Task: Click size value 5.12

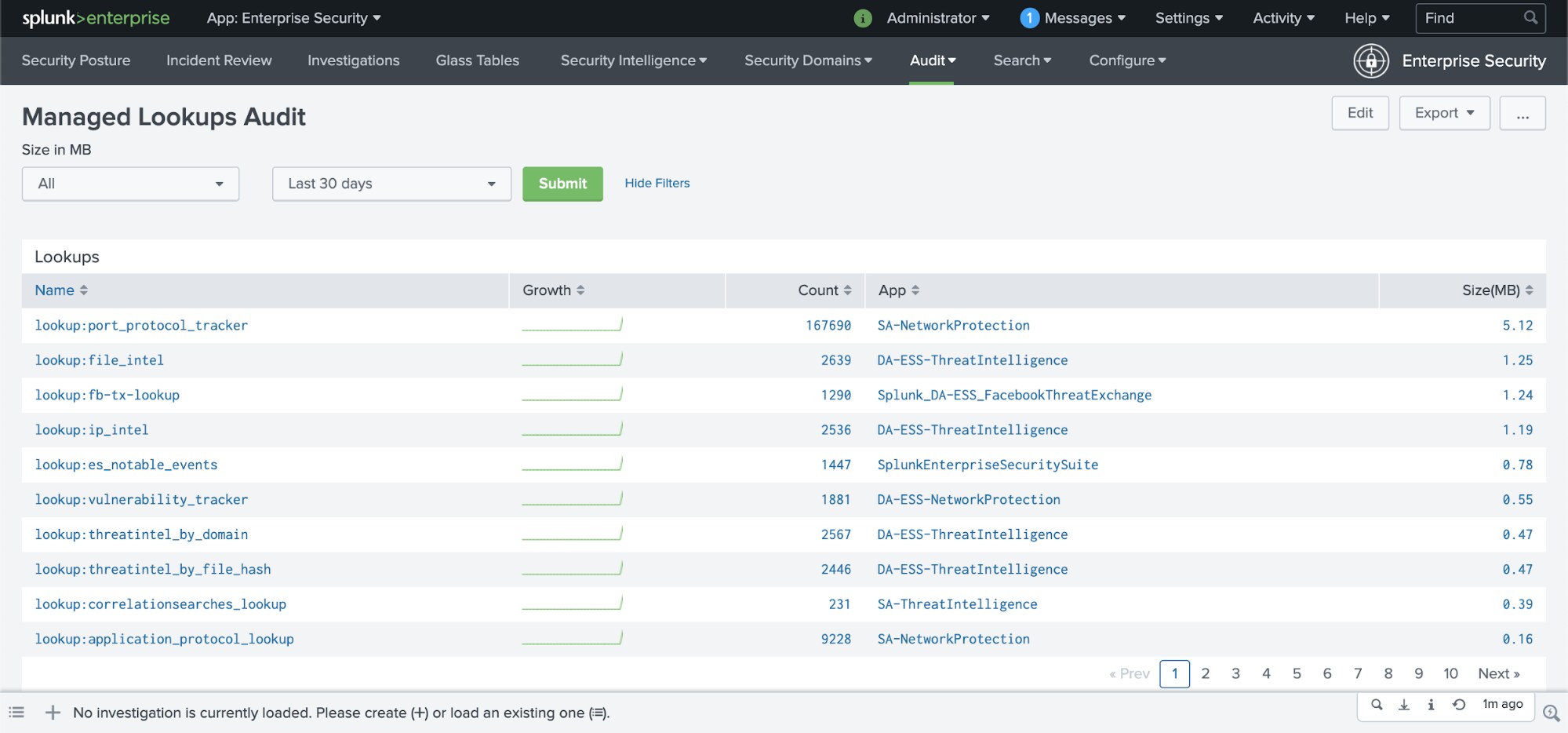Action: (1518, 325)
